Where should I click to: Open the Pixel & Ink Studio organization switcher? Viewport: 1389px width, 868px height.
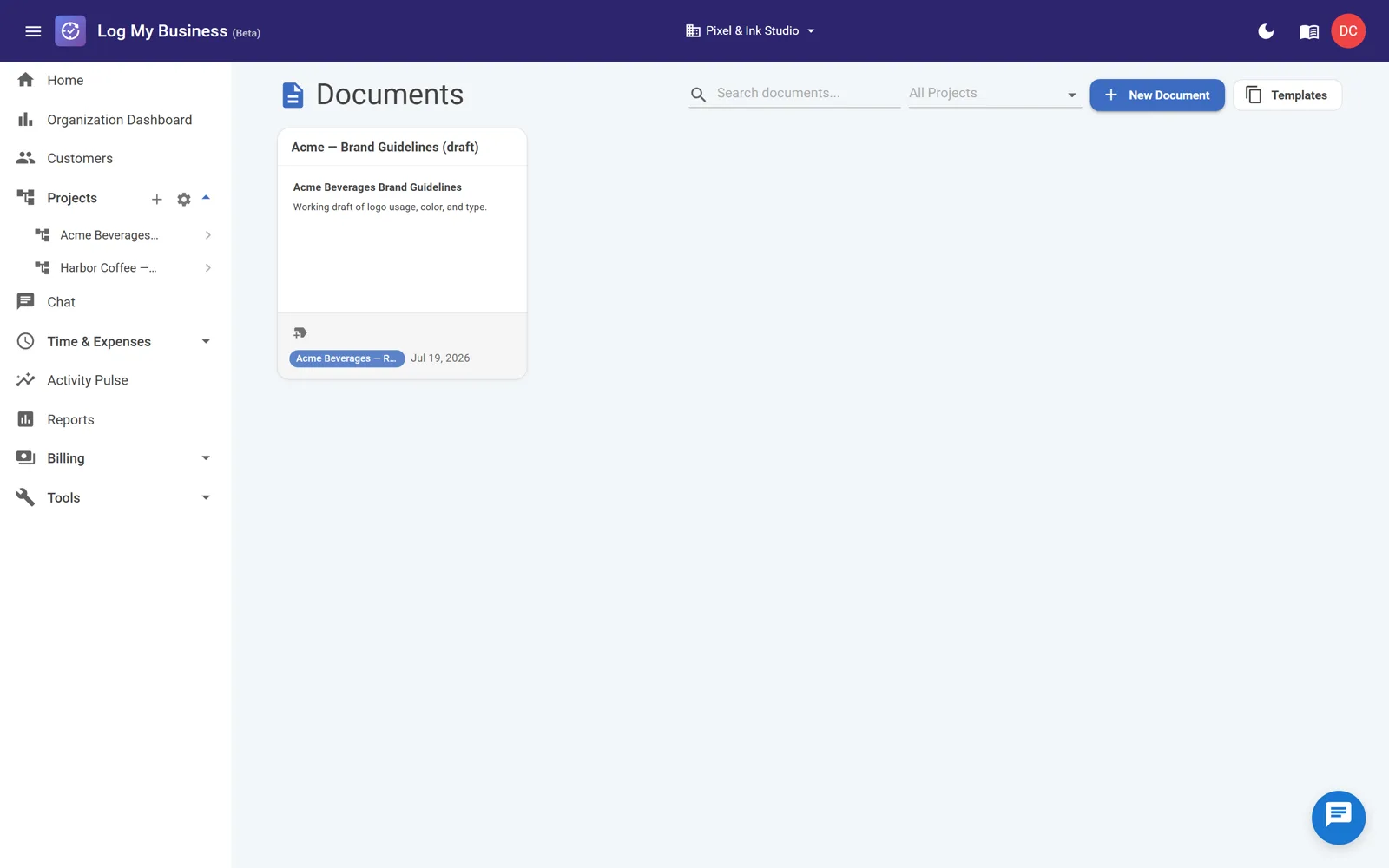click(751, 31)
